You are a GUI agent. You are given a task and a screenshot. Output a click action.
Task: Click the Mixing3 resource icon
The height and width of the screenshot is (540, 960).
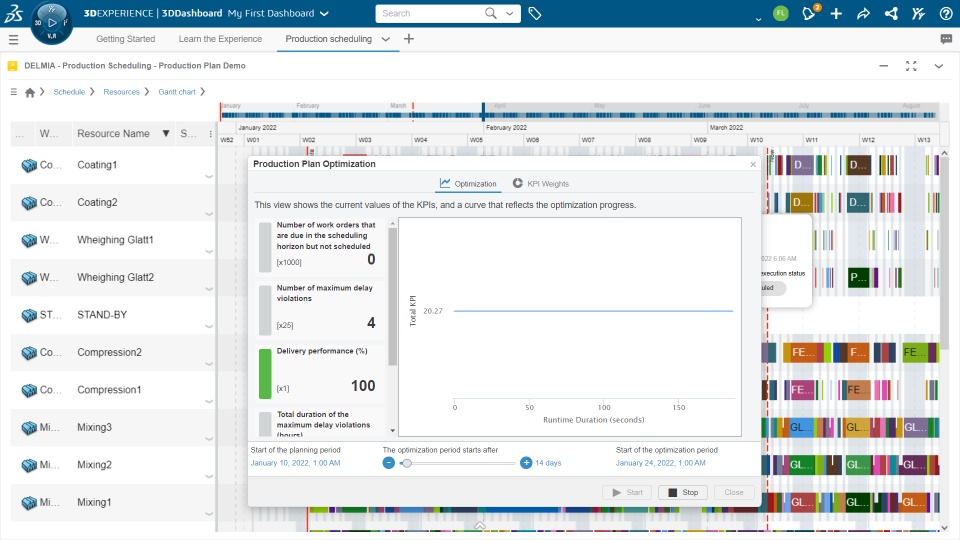point(29,428)
